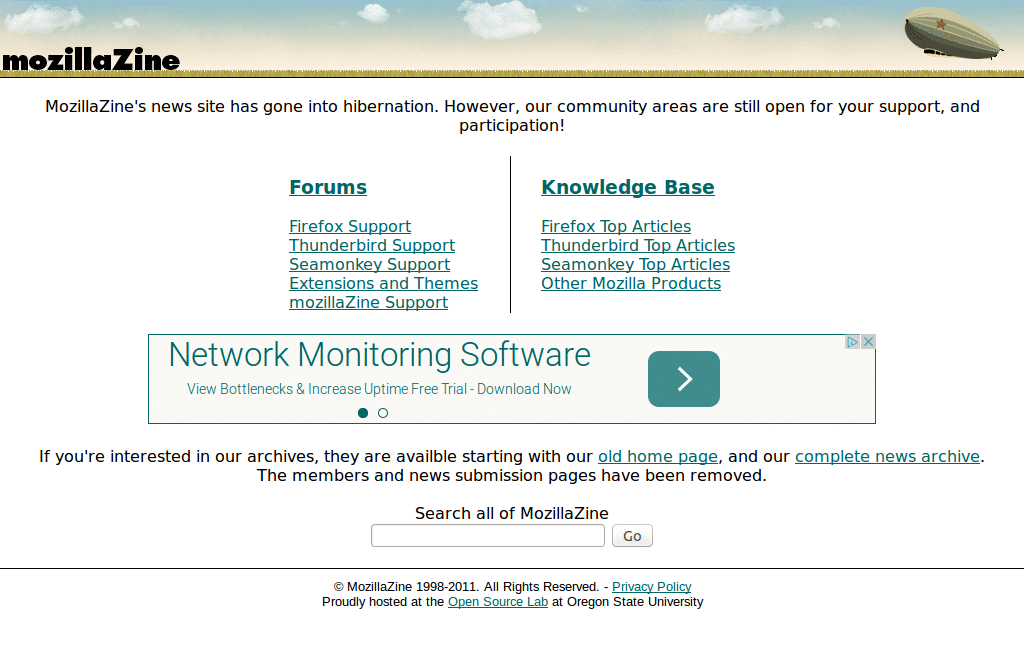1024x645 pixels.
Task: View Thunderbird Top Articles
Action: tap(638, 245)
